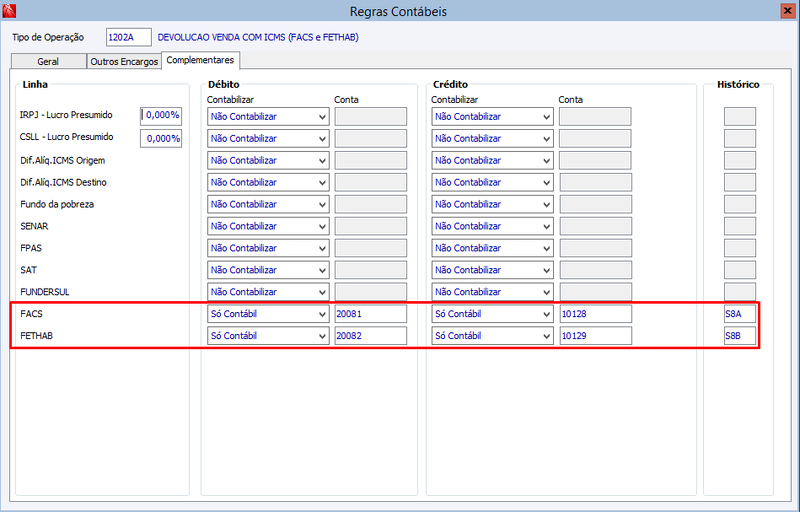Click FETHAB Débito Conta field 20082

(x=371, y=336)
